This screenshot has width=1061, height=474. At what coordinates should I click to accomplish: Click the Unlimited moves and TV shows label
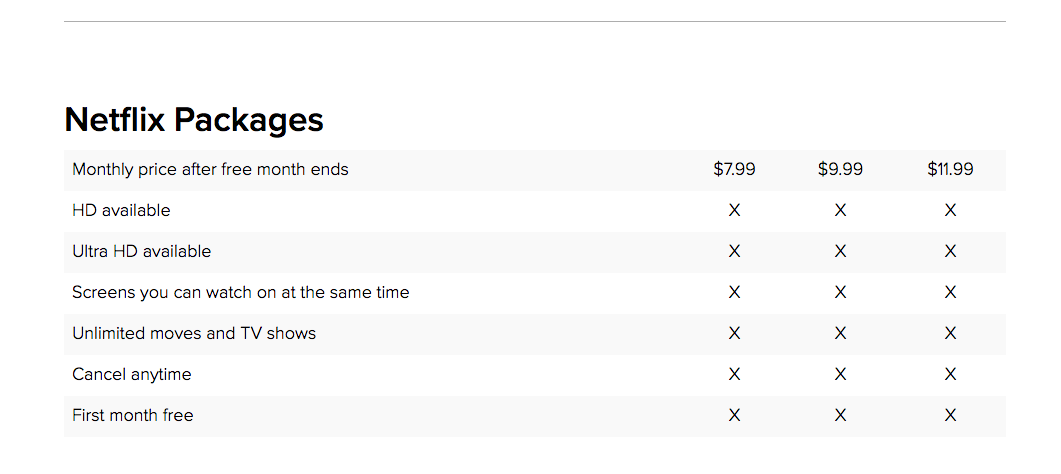pos(194,333)
